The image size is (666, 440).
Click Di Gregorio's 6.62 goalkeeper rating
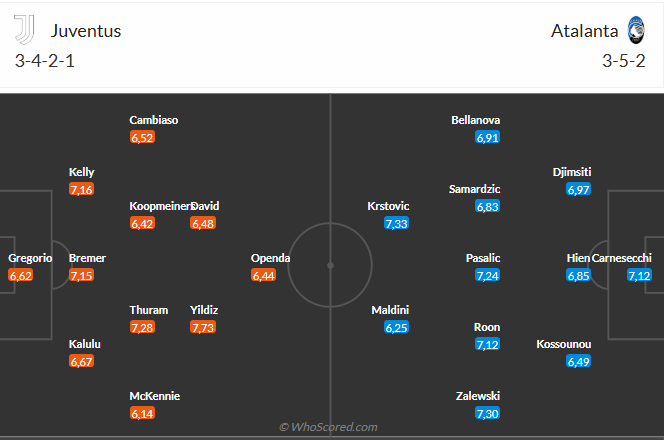(x=21, y=275)
